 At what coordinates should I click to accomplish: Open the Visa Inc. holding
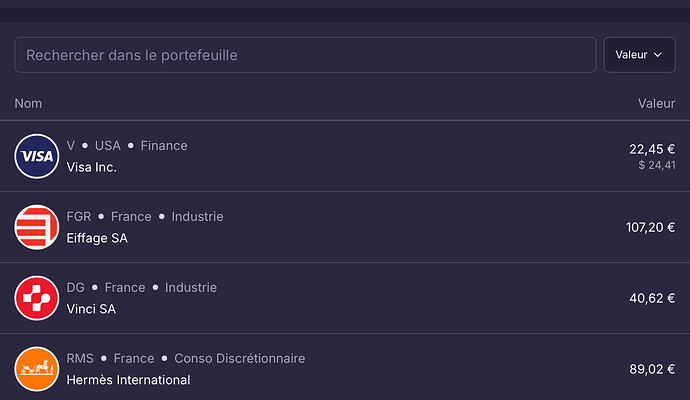[x=345, y=156]
